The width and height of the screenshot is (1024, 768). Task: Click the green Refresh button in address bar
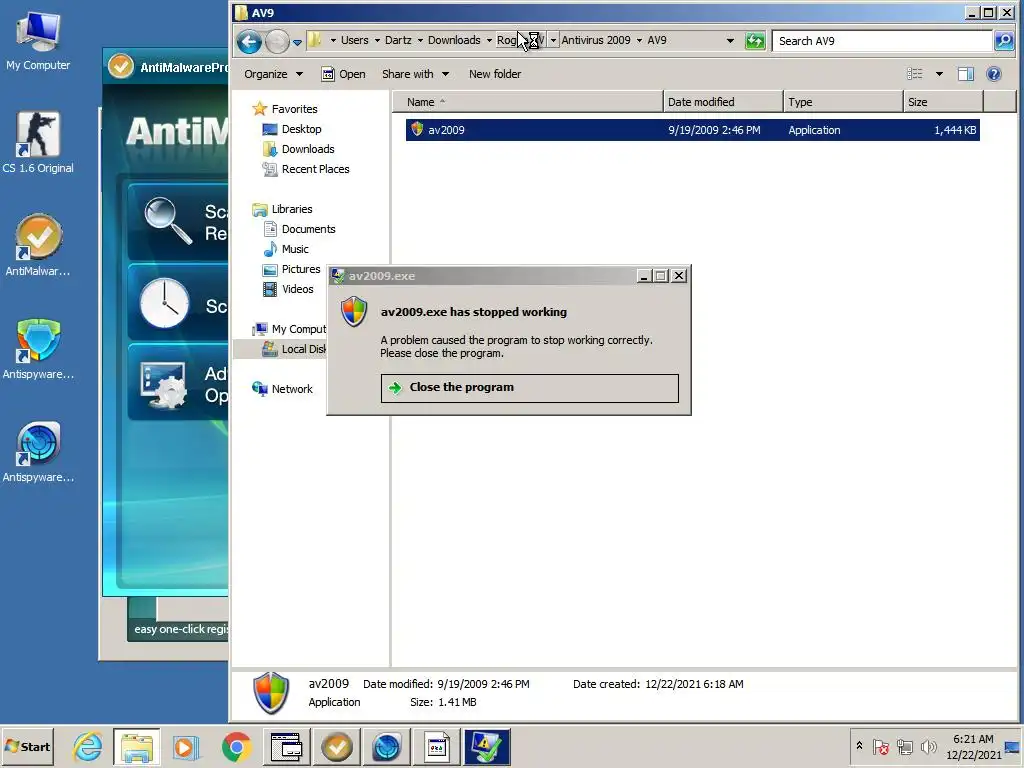[x=756, y=40]
